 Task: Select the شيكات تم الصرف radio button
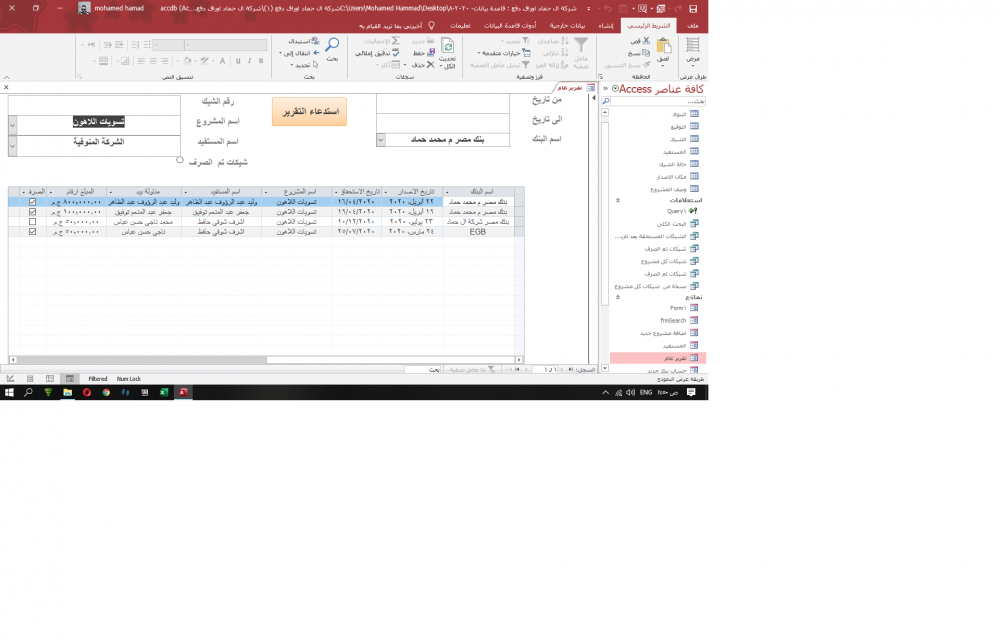[180, 160]
